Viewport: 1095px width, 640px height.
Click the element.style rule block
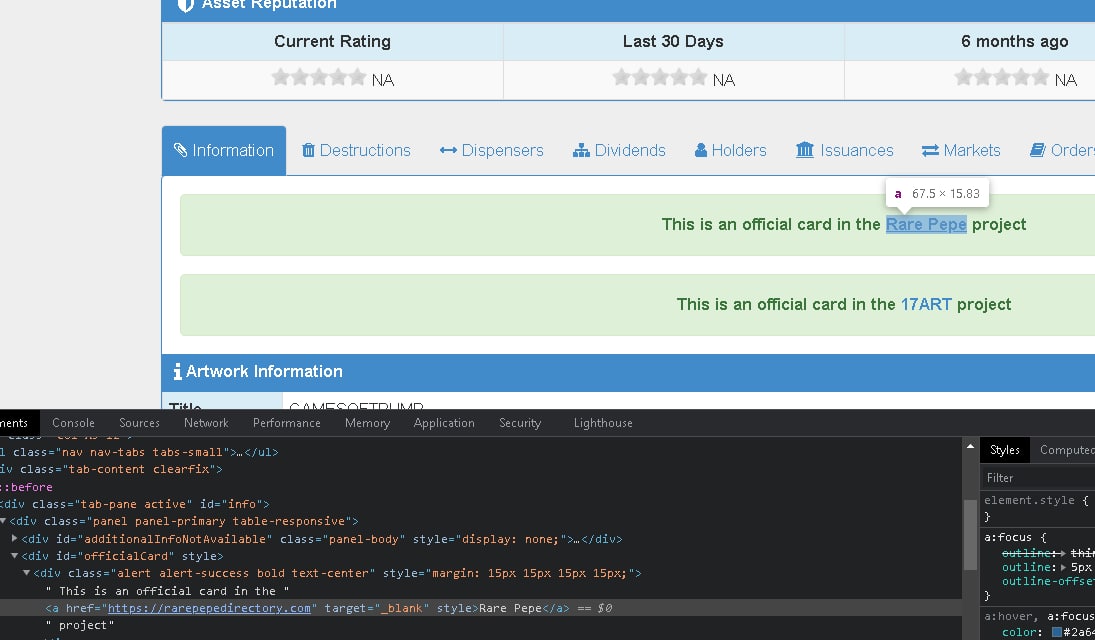coord(1038,509)
